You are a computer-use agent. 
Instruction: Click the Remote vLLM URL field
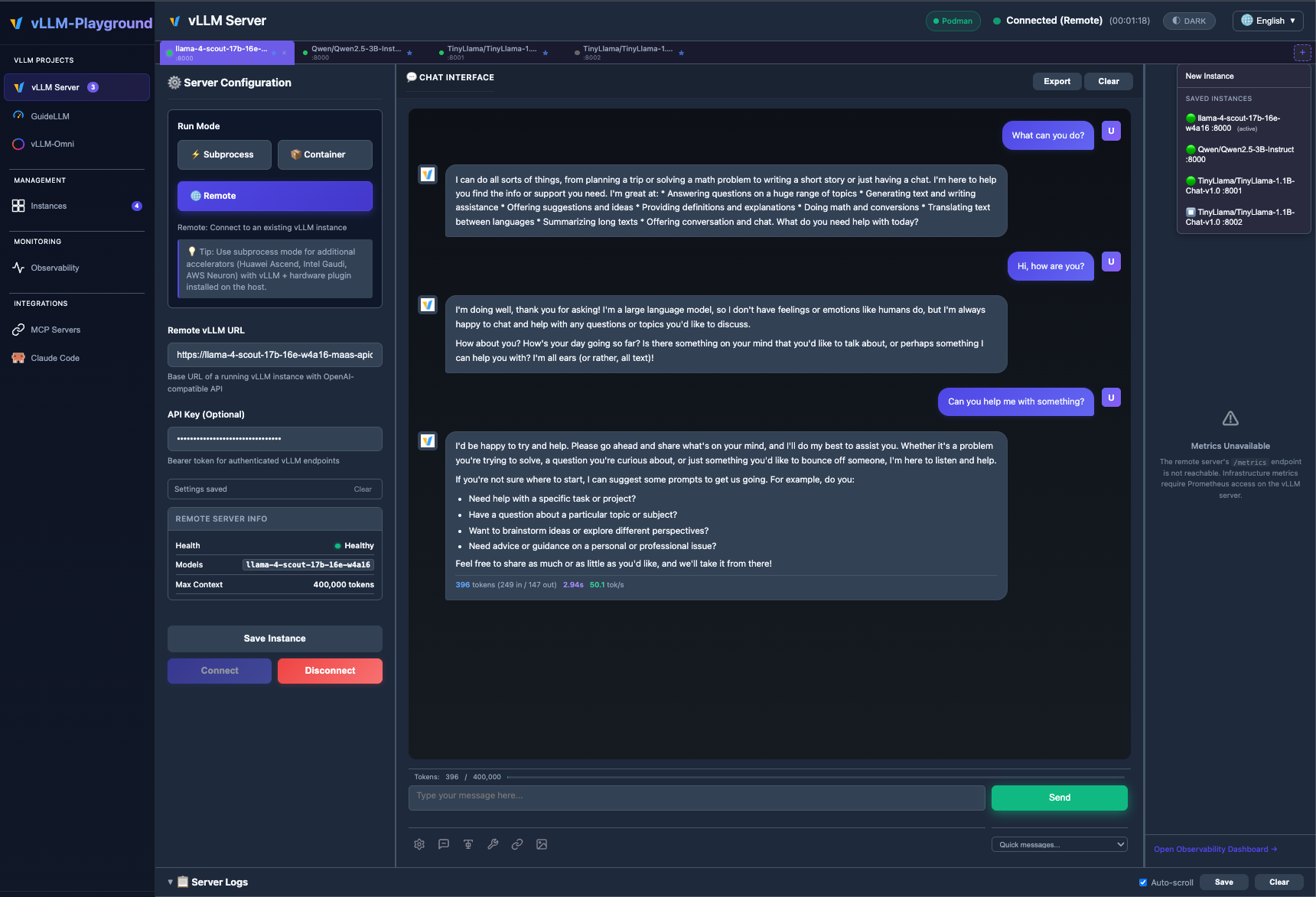(x=275, y=355)
